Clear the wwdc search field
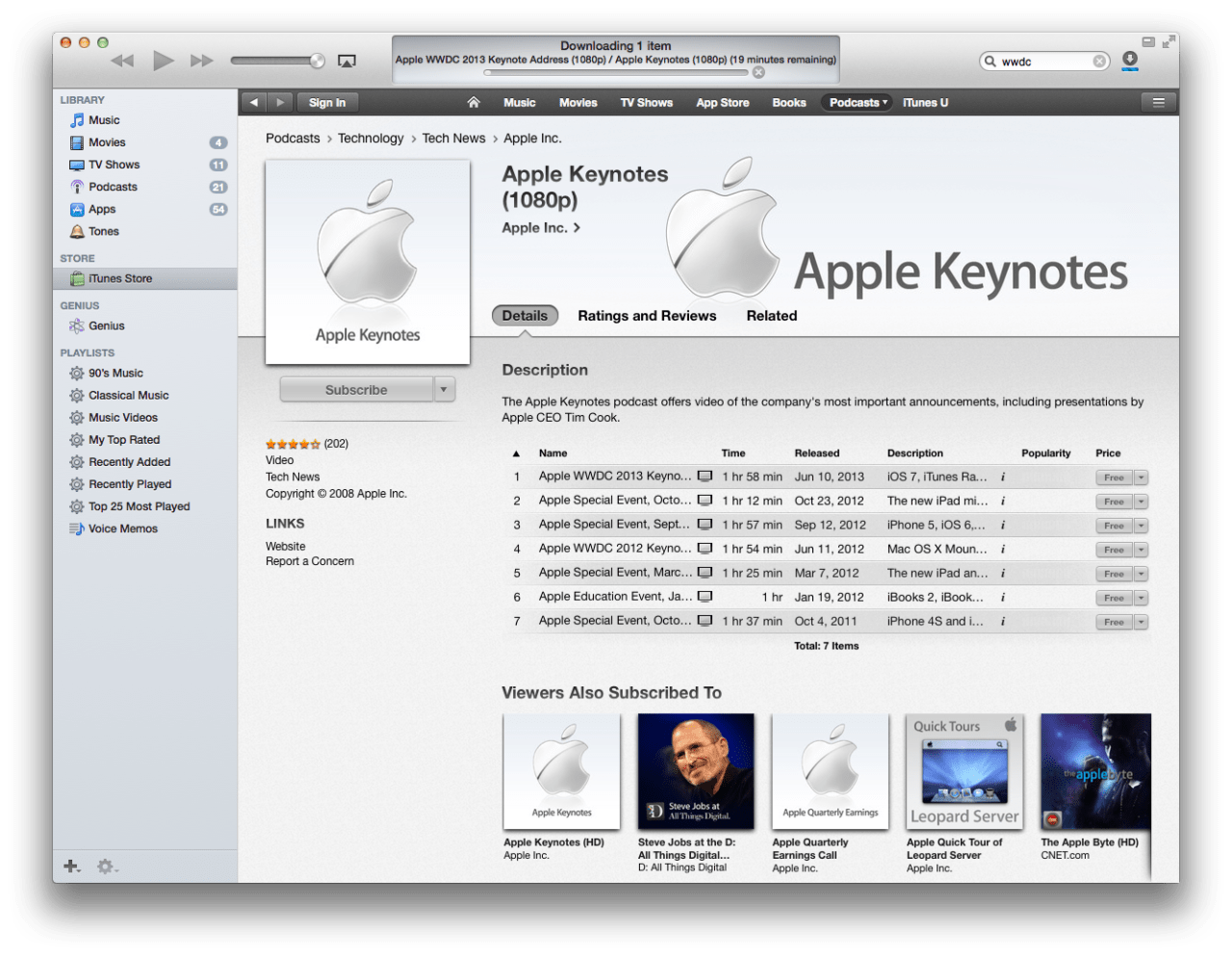 click(1099, 61)
